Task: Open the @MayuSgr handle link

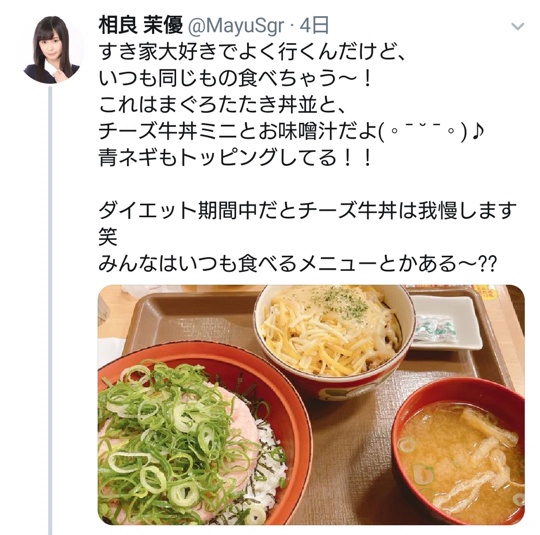Action: [x=236, y=26]
